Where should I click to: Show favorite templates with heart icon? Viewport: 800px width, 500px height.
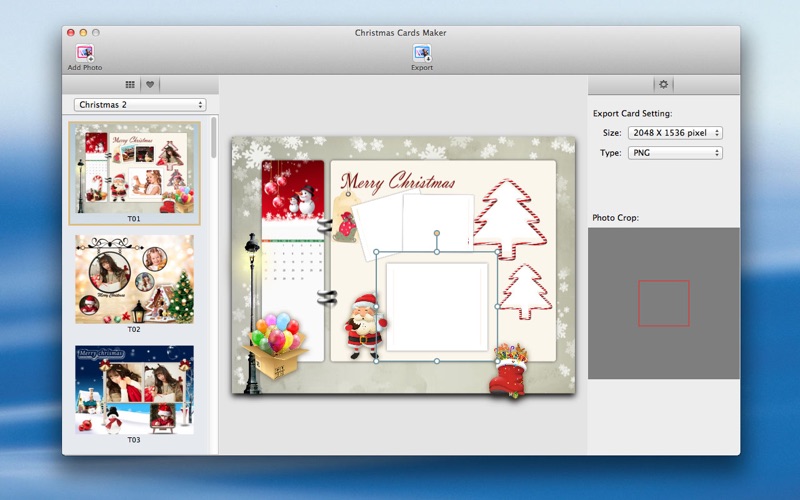tap(150, 85)
